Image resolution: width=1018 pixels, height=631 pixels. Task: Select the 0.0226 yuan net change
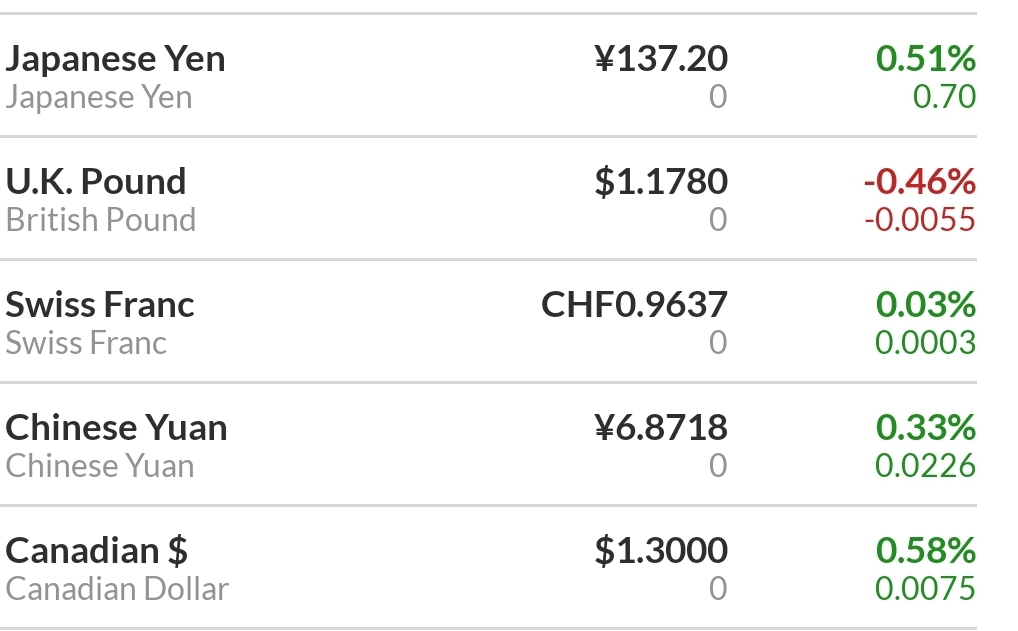(x=925, y=465)
